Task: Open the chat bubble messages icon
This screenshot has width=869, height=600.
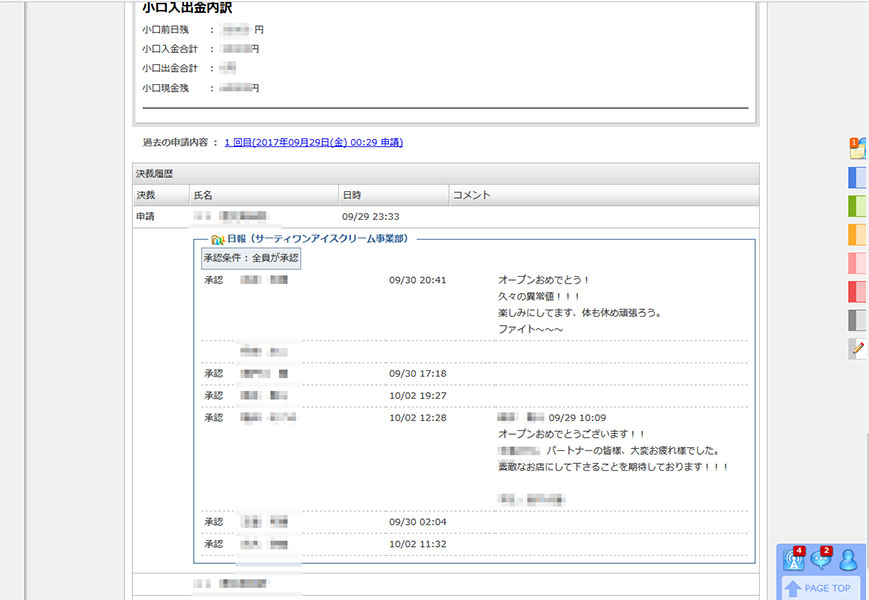Action: click(x=821, y=559)
